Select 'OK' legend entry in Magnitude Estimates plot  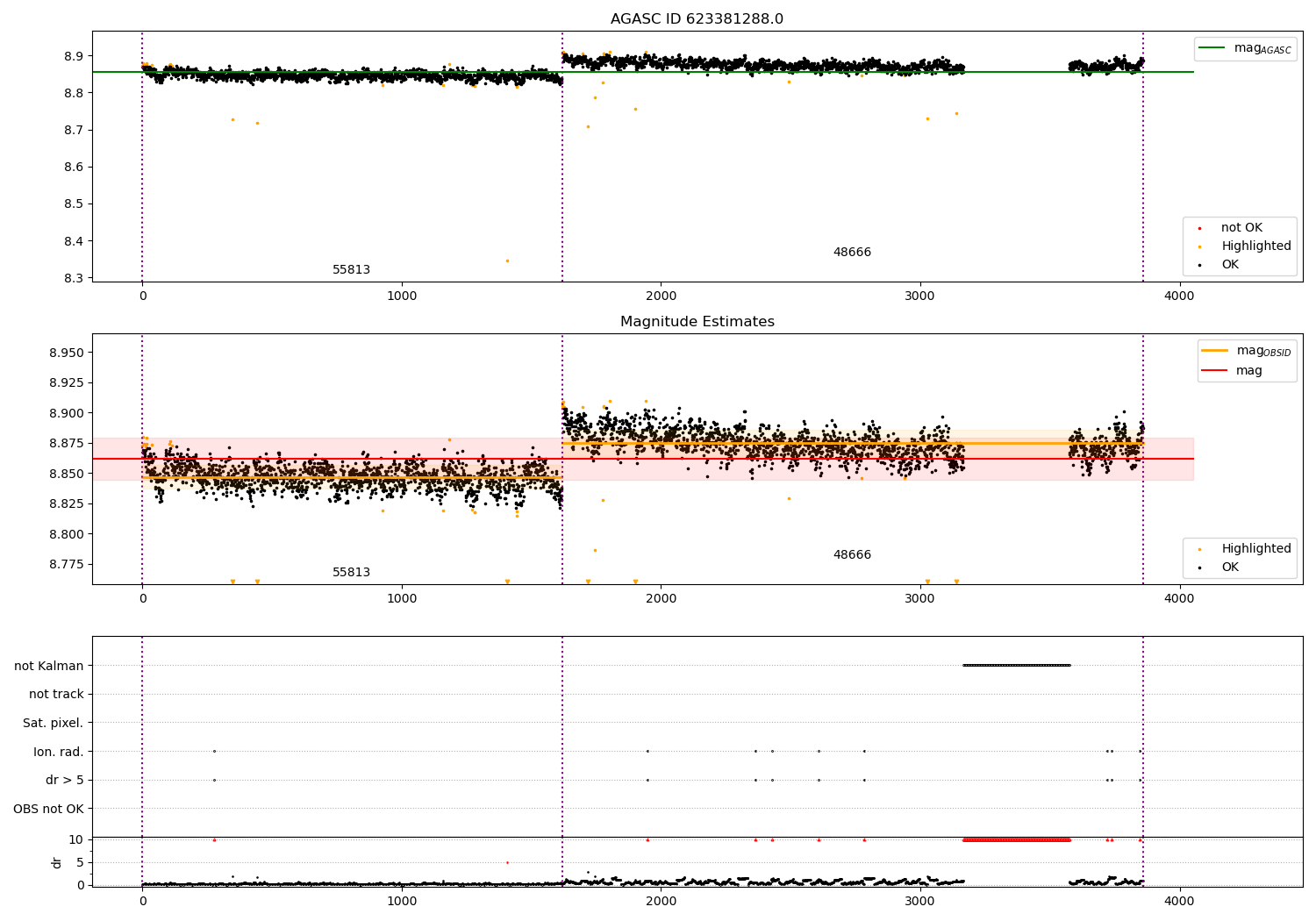tap(1230, 568)
